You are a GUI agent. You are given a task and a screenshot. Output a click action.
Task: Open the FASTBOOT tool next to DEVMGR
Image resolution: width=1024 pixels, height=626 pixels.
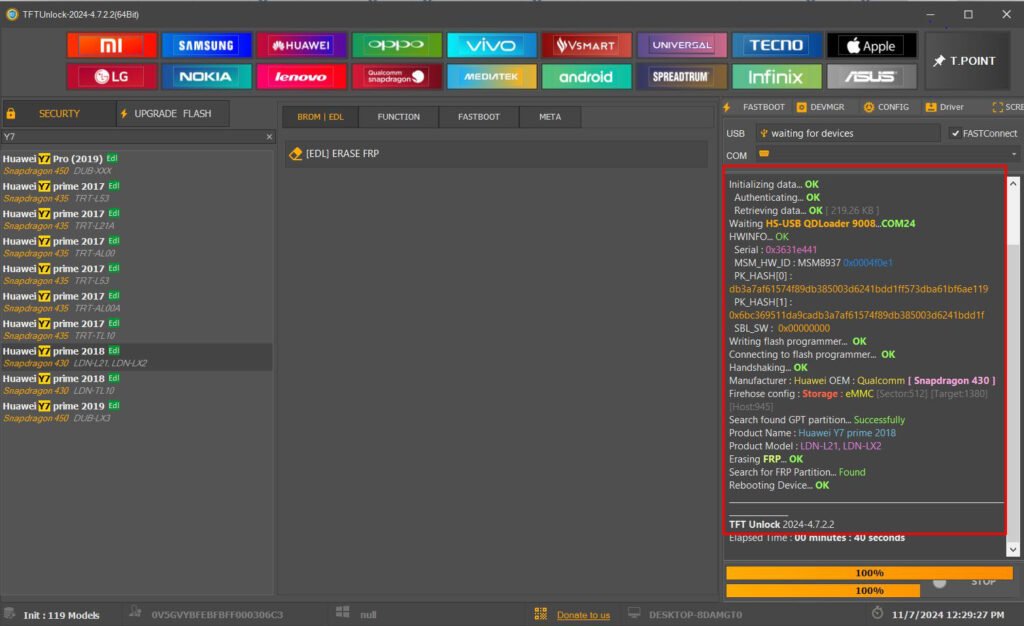click(755, 107)
